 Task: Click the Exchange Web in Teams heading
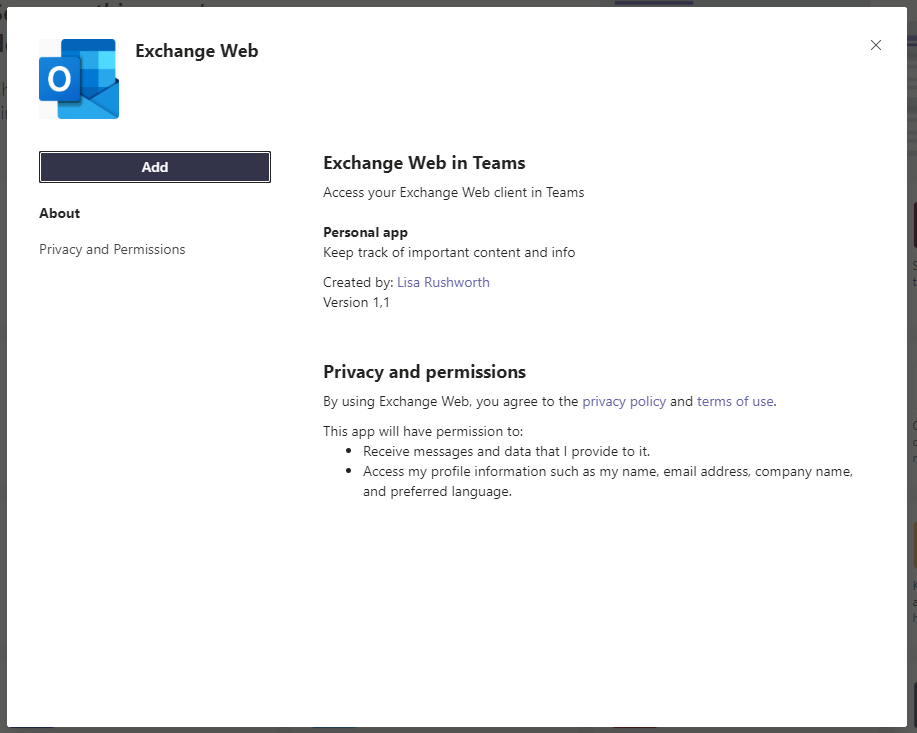point(424,163)
